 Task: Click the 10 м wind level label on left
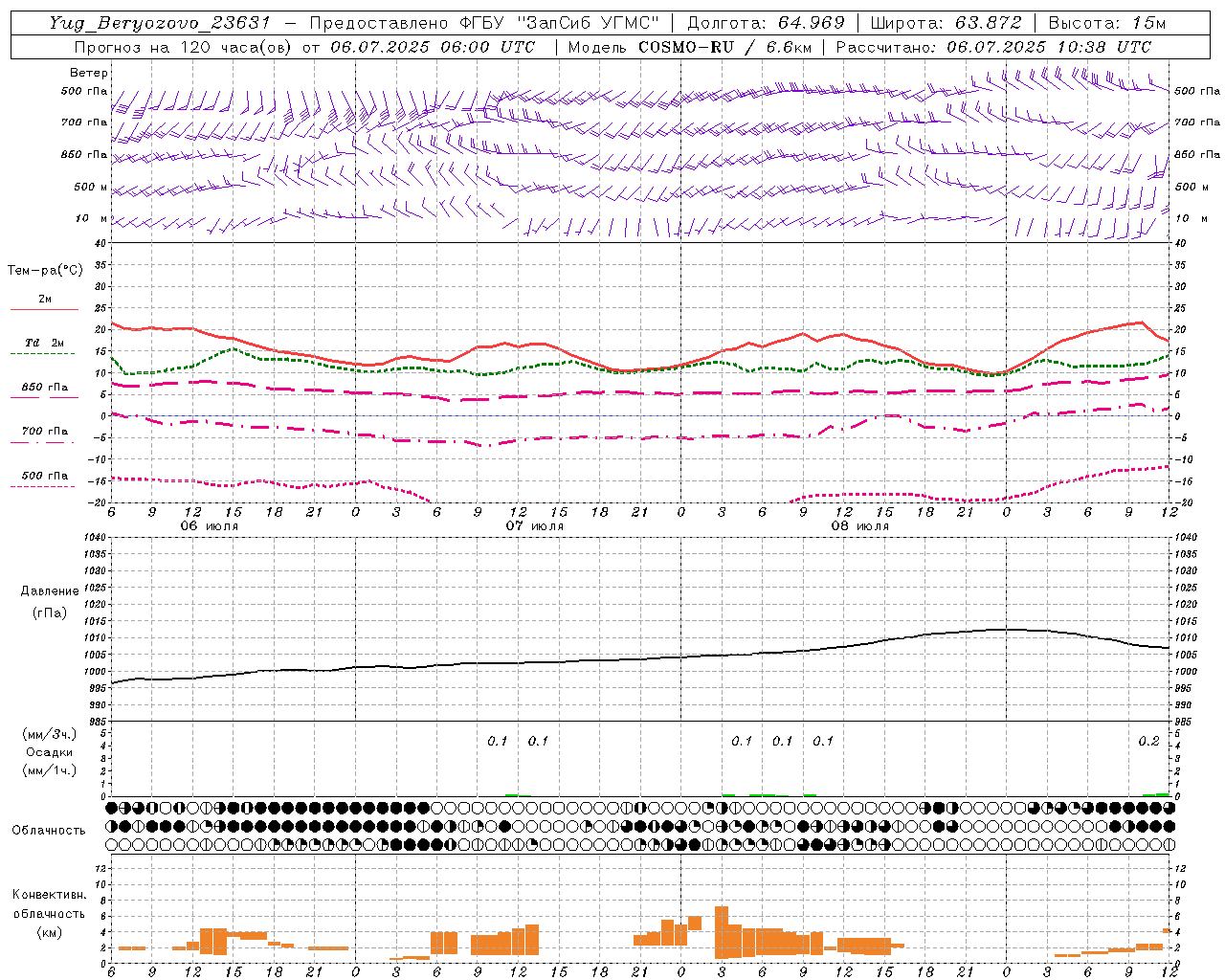click(92, 218)
